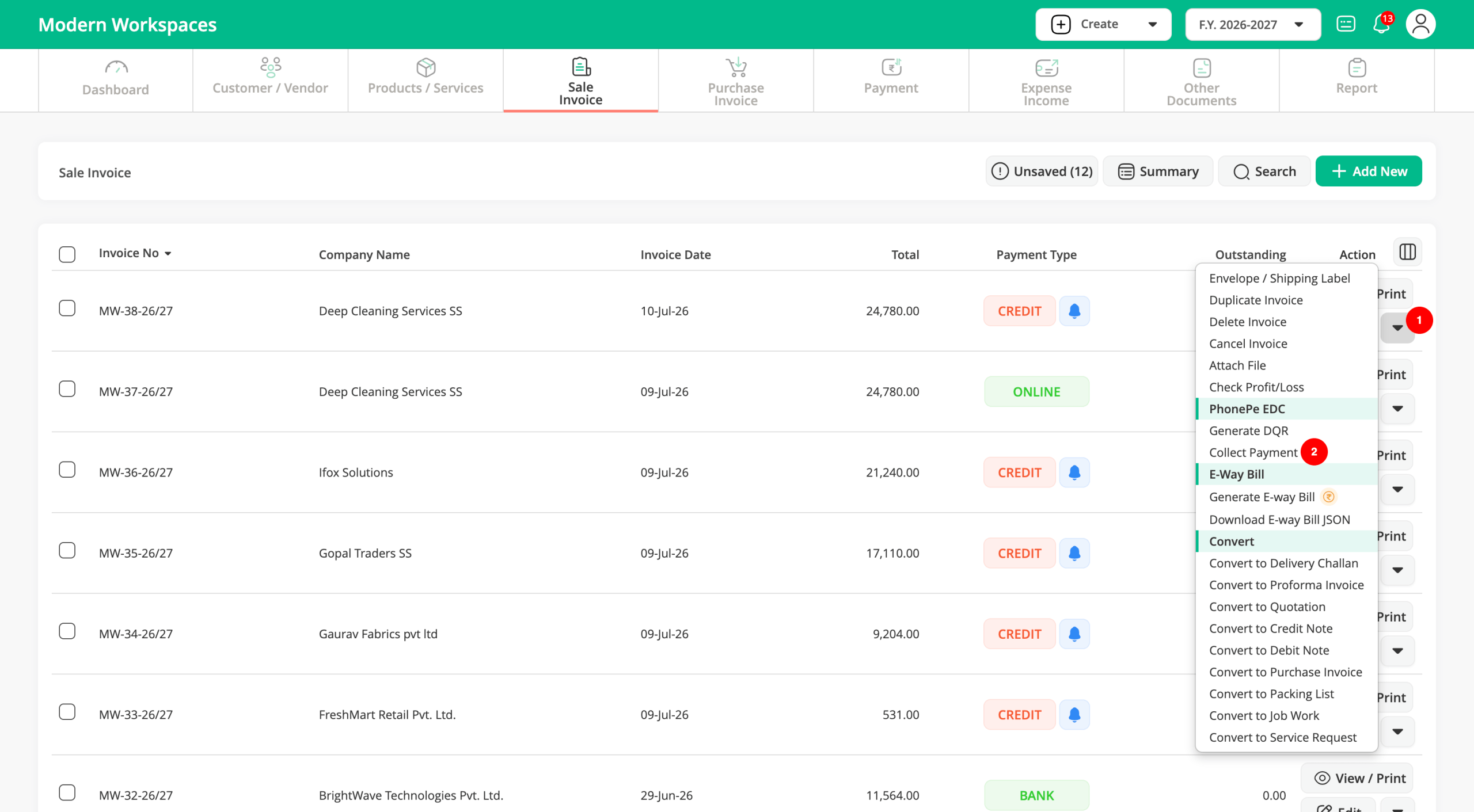The image size is (1474, 812).
Task: Click the Add New invoice button
Action: point(1369,171)
